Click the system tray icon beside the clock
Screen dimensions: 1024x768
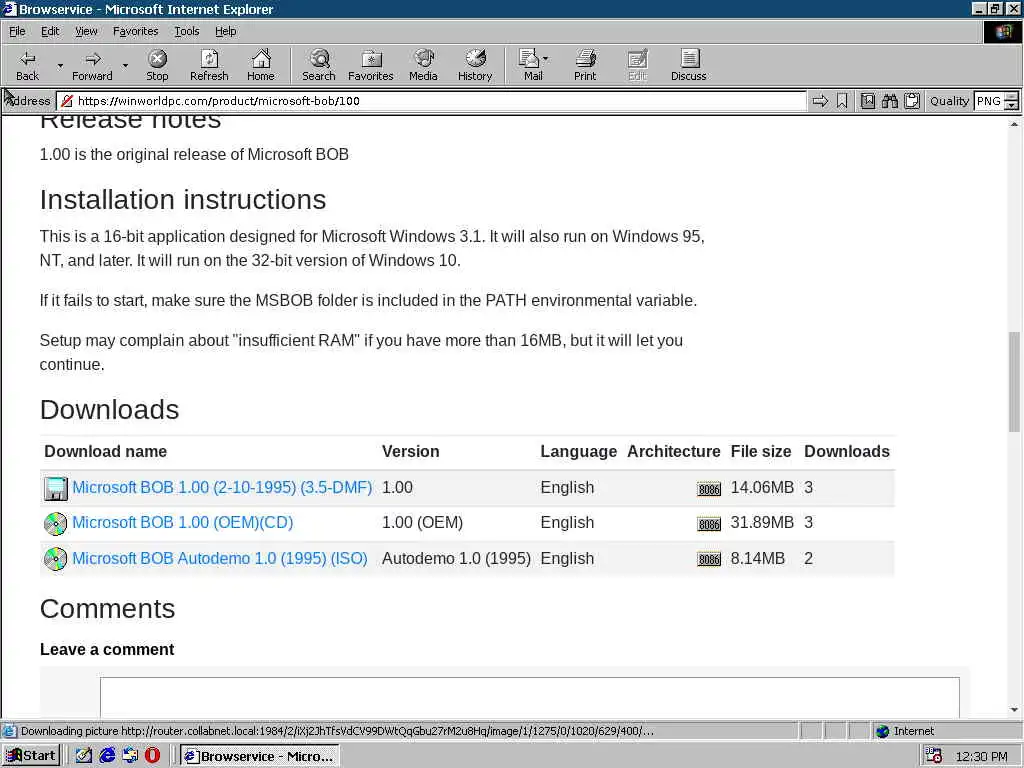934,756
